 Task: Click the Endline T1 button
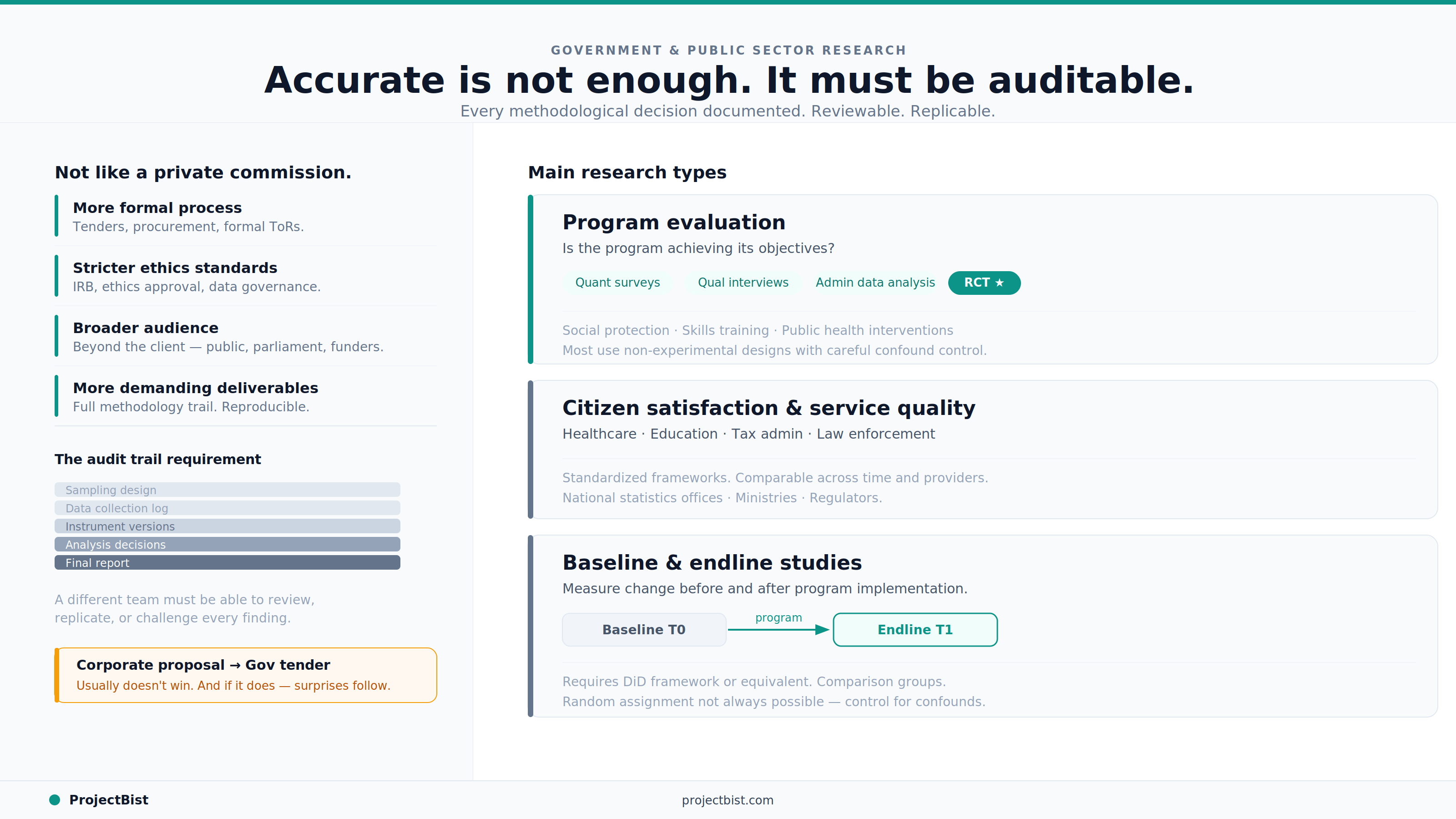point(915,629)
